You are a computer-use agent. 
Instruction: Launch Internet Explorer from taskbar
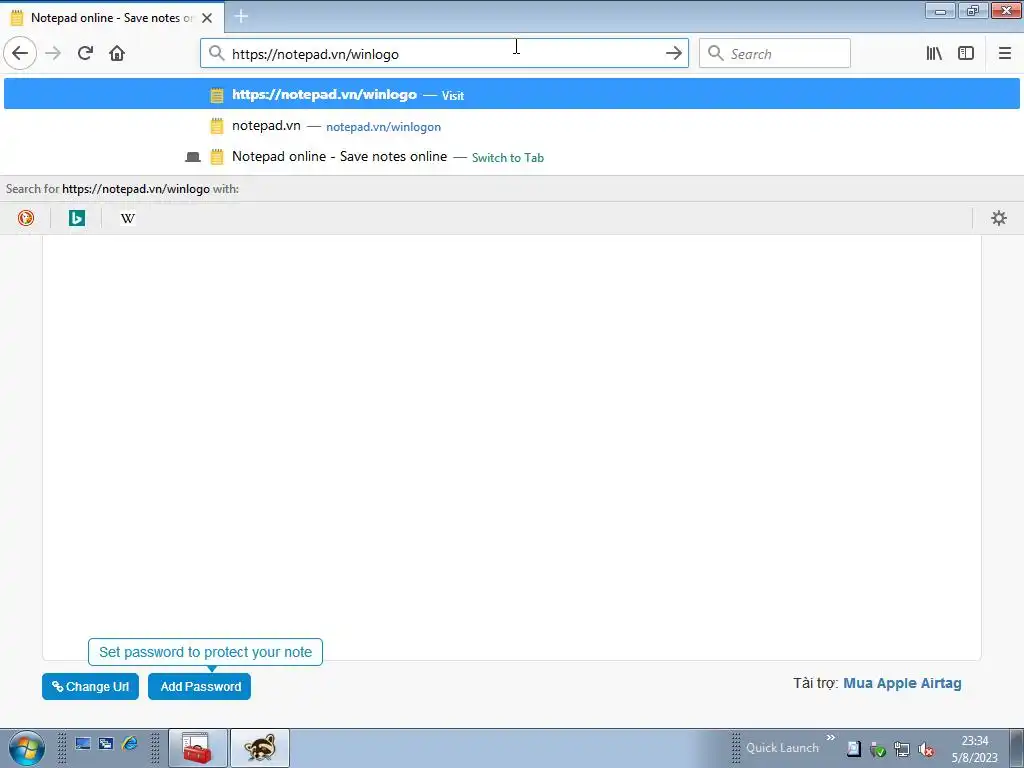(130, 743)
